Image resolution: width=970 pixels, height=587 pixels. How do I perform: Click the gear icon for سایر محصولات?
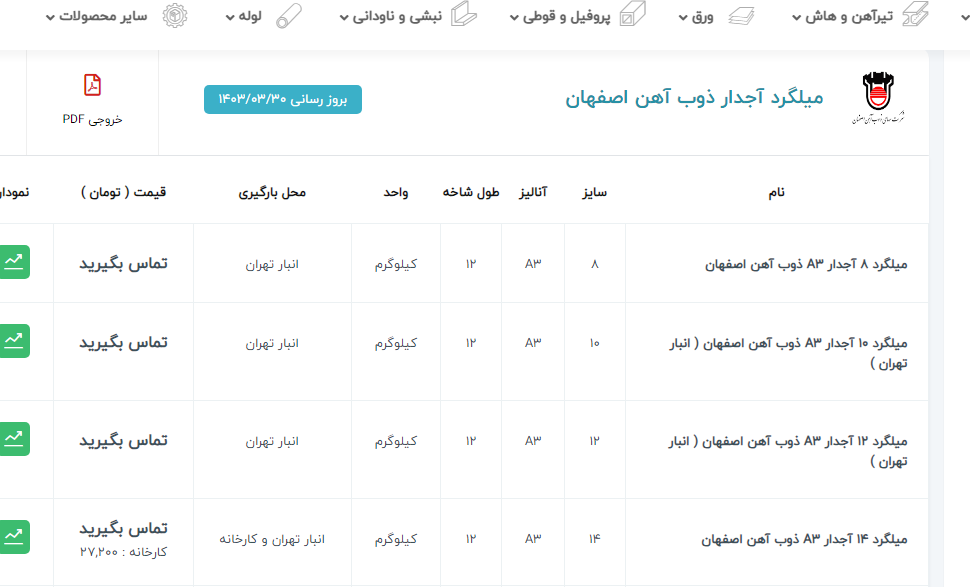click(175, 16)
